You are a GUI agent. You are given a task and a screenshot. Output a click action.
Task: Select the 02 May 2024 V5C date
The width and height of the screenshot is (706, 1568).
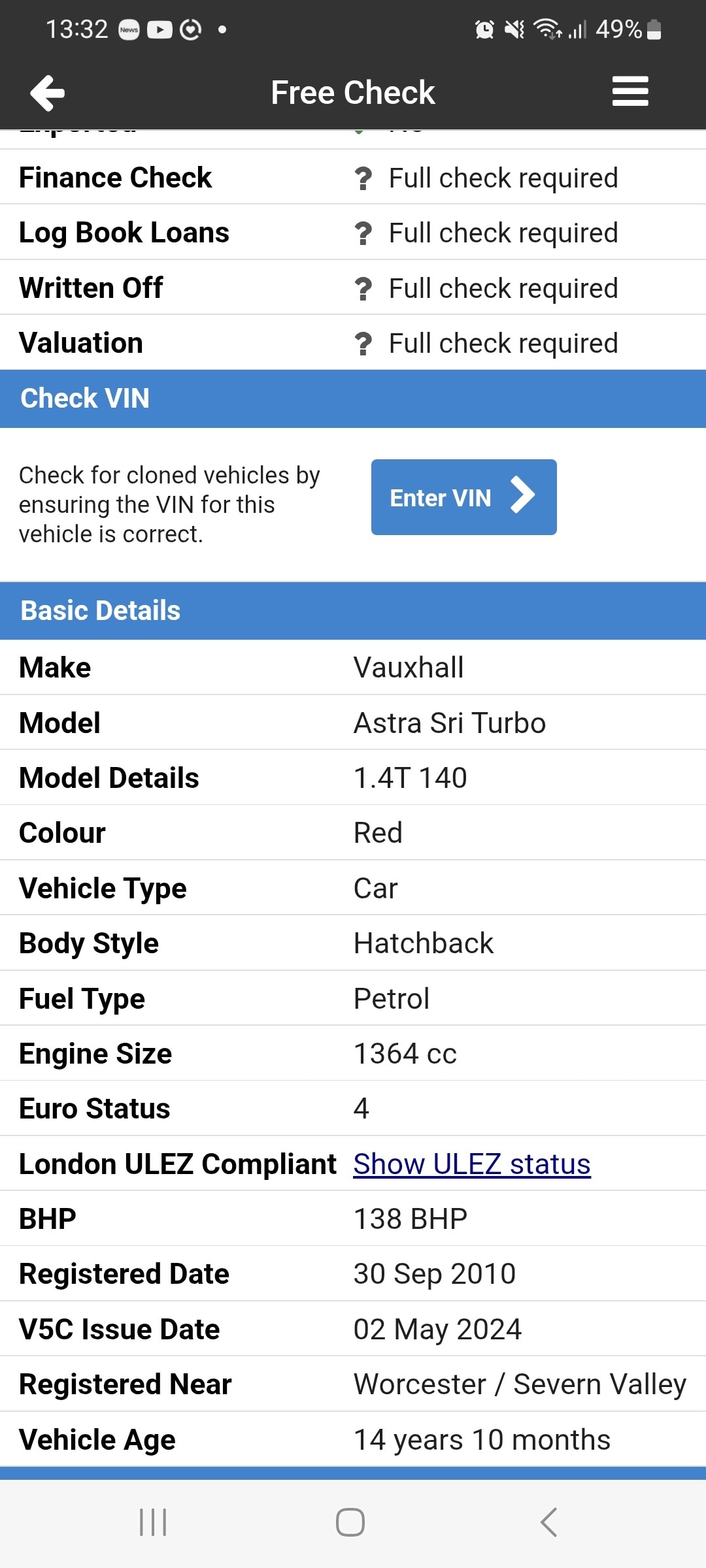(x=438, y=1330)
